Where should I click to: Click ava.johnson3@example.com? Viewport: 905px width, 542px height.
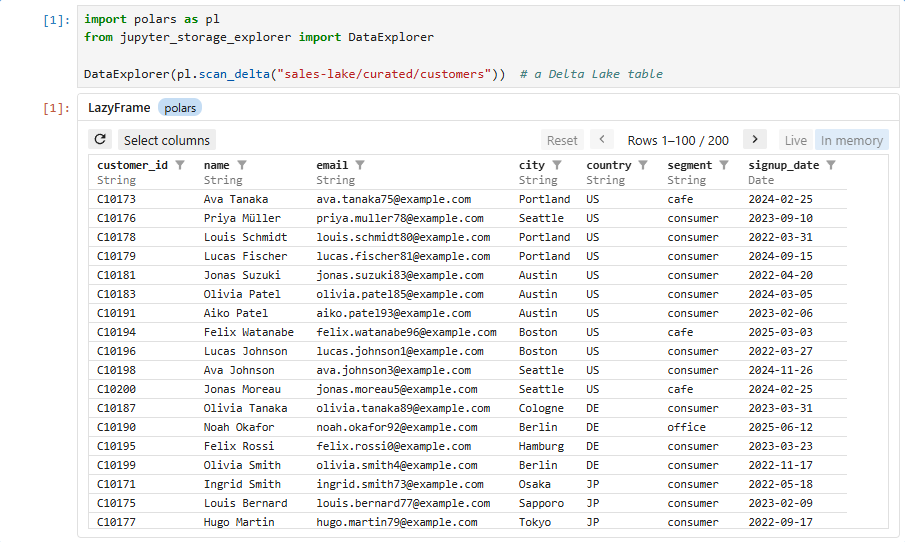click(x=393, y=371)
